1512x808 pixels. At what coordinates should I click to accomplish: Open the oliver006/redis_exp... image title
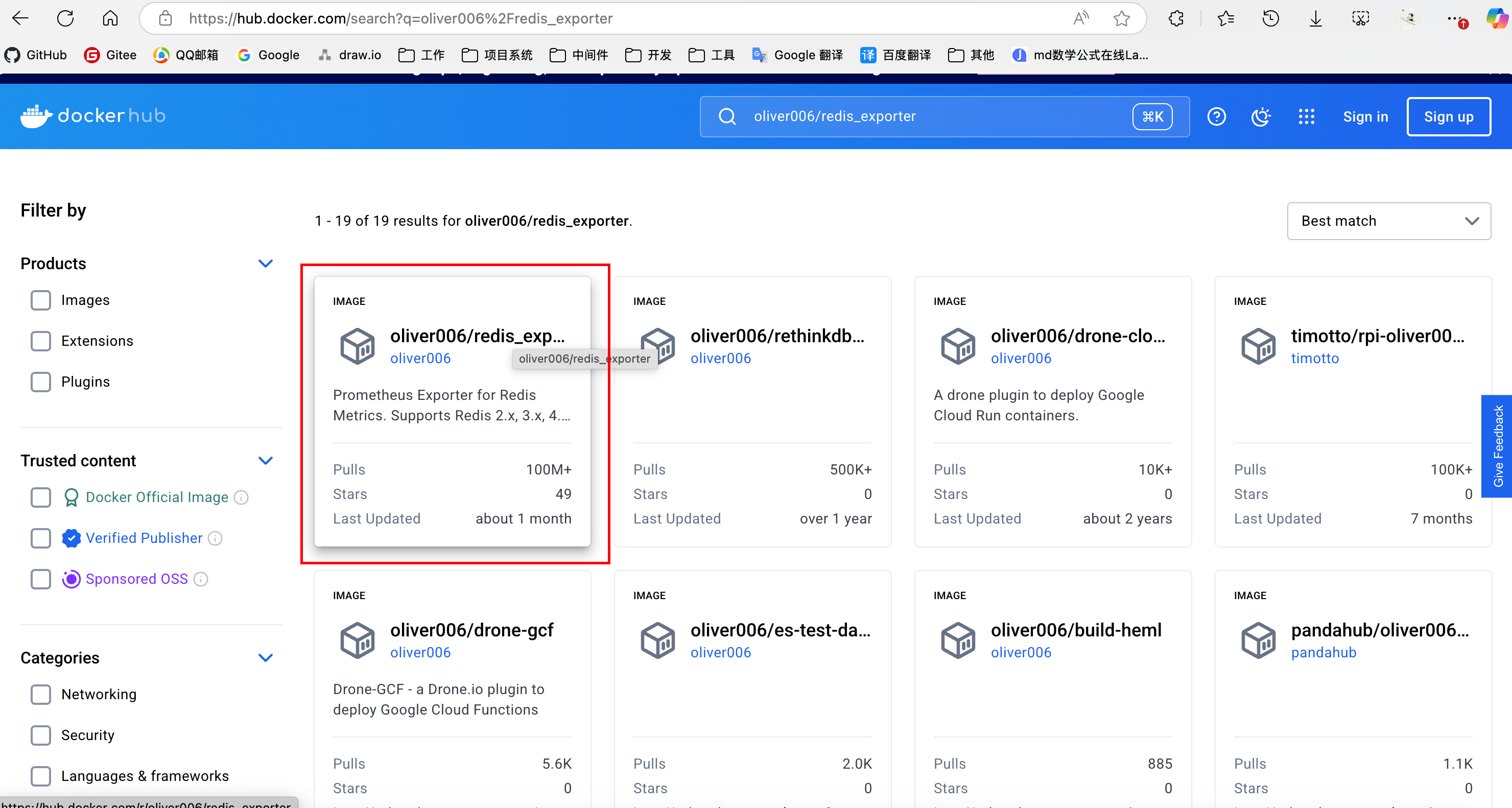pyautogui.click(x=477, y=336)
